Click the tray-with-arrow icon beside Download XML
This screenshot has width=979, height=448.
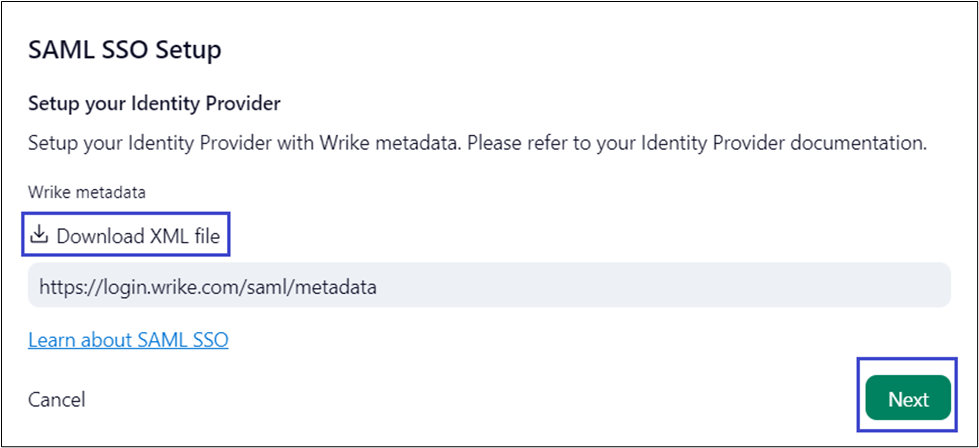click(39, 236)
